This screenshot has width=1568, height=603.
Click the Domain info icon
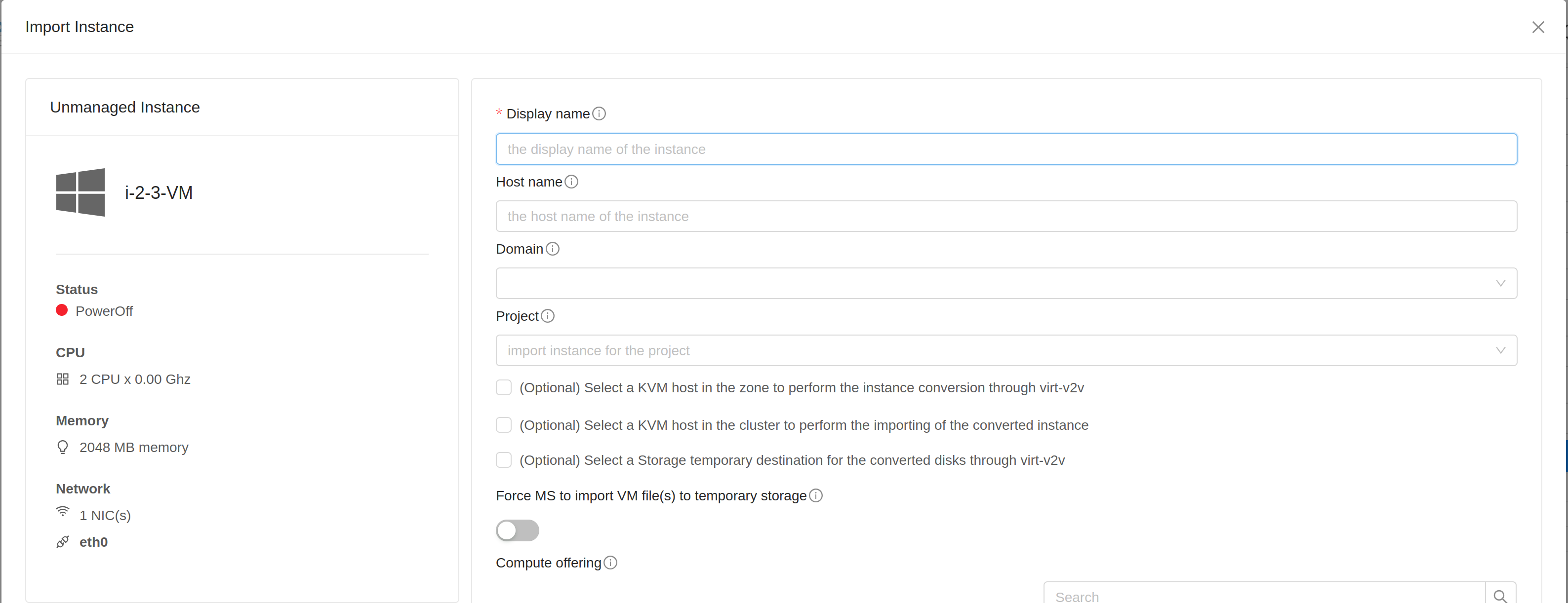click(552, 248)
